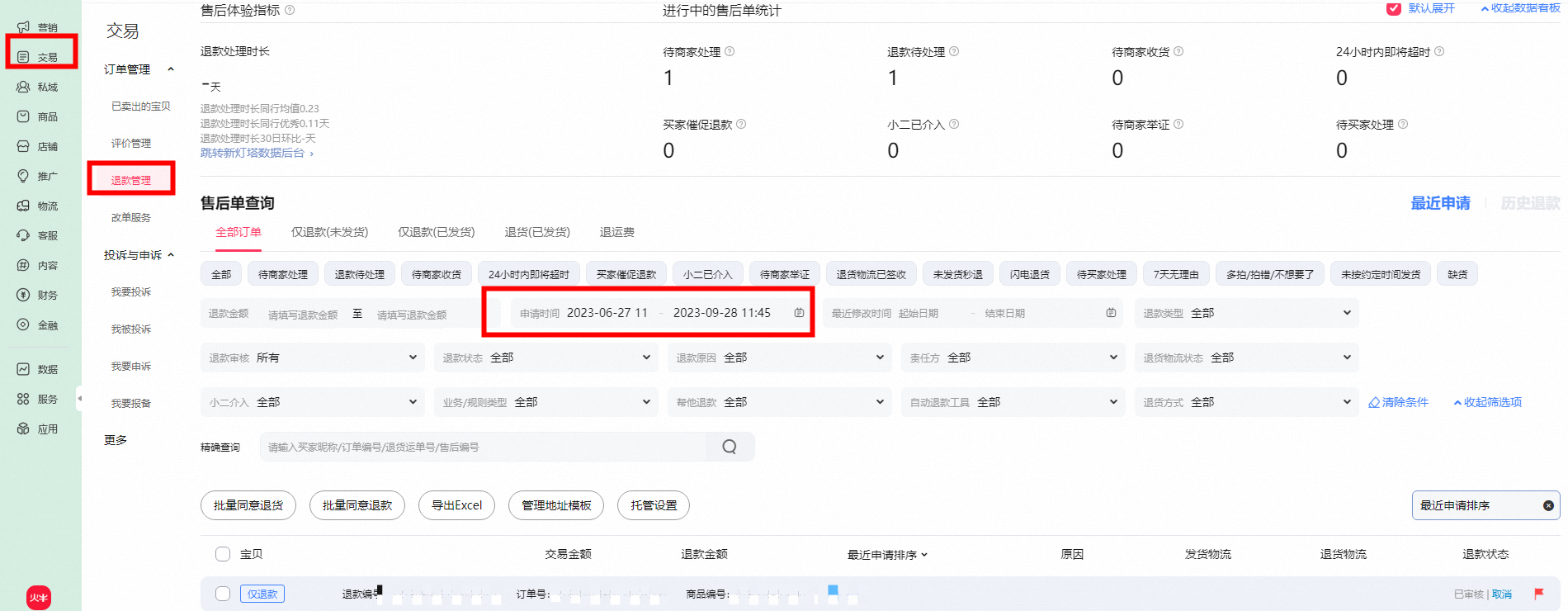Click help icon next to 售后体验指标
This screenshot has height=611, width=1568.
coord(290,10)
